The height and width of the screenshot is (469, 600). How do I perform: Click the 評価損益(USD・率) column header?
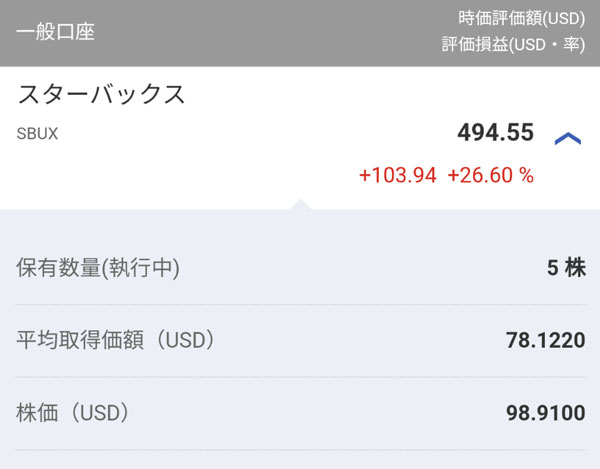pos(513,45)
